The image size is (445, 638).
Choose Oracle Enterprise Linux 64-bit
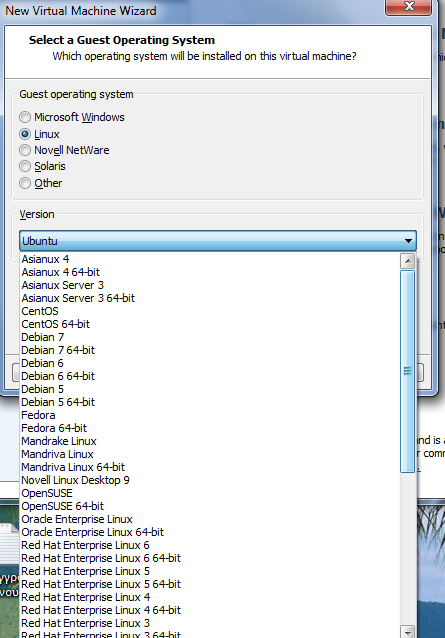(92, 532)
